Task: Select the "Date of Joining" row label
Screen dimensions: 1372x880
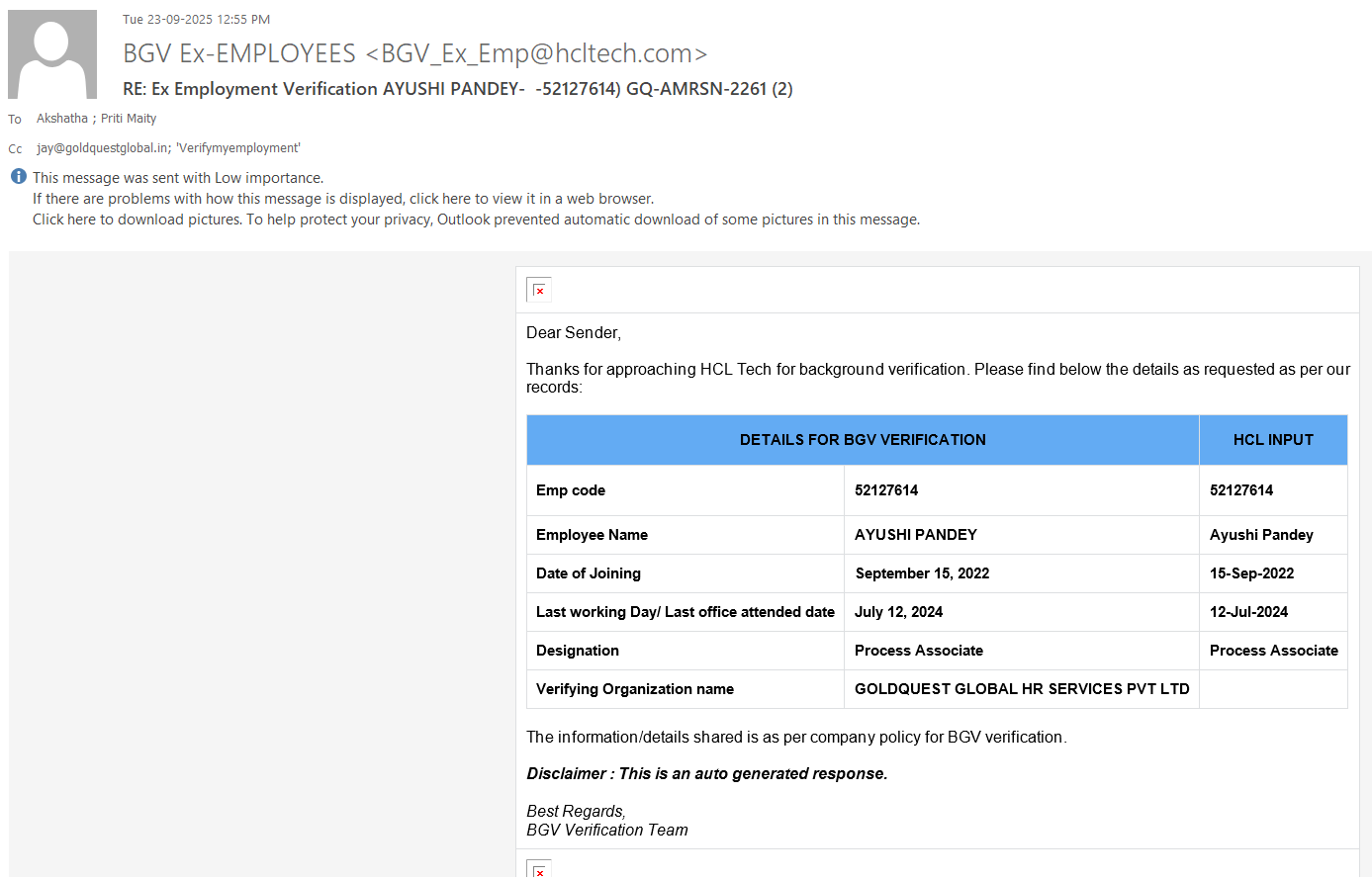Action: [x=589, y=573]
